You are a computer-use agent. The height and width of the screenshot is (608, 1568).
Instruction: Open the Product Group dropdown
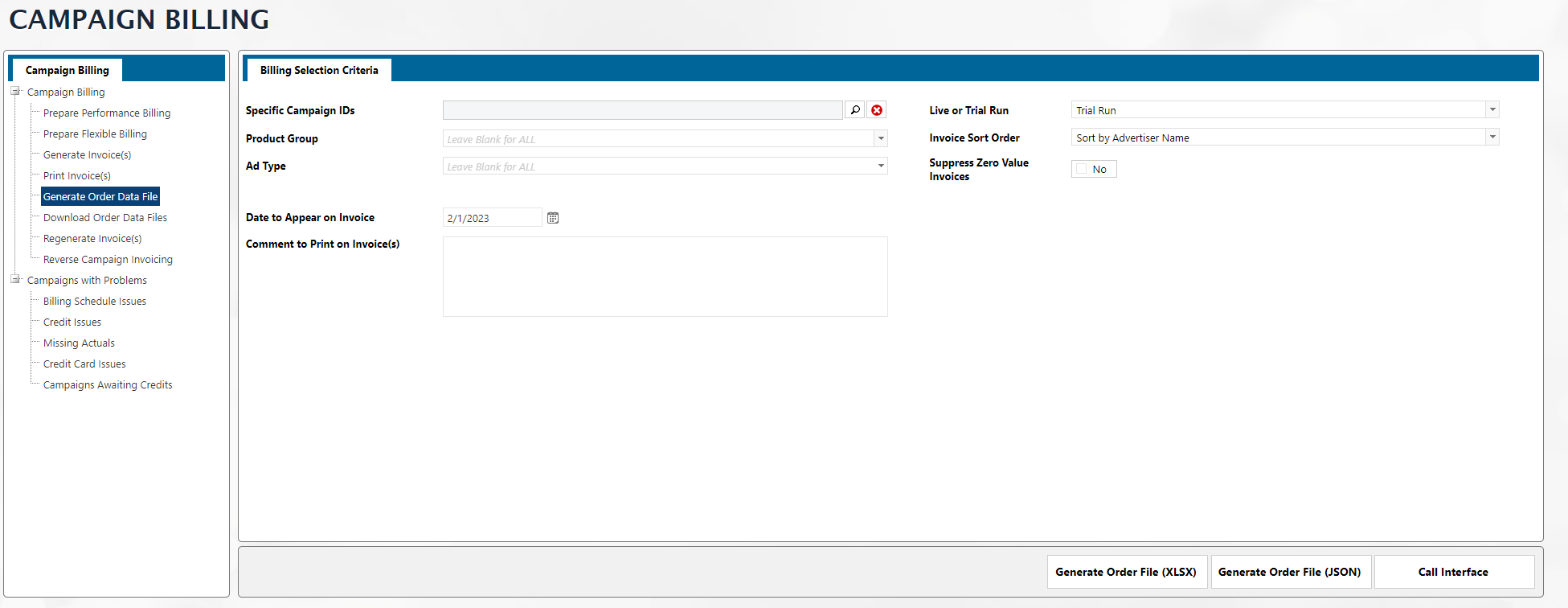point(881,139)
